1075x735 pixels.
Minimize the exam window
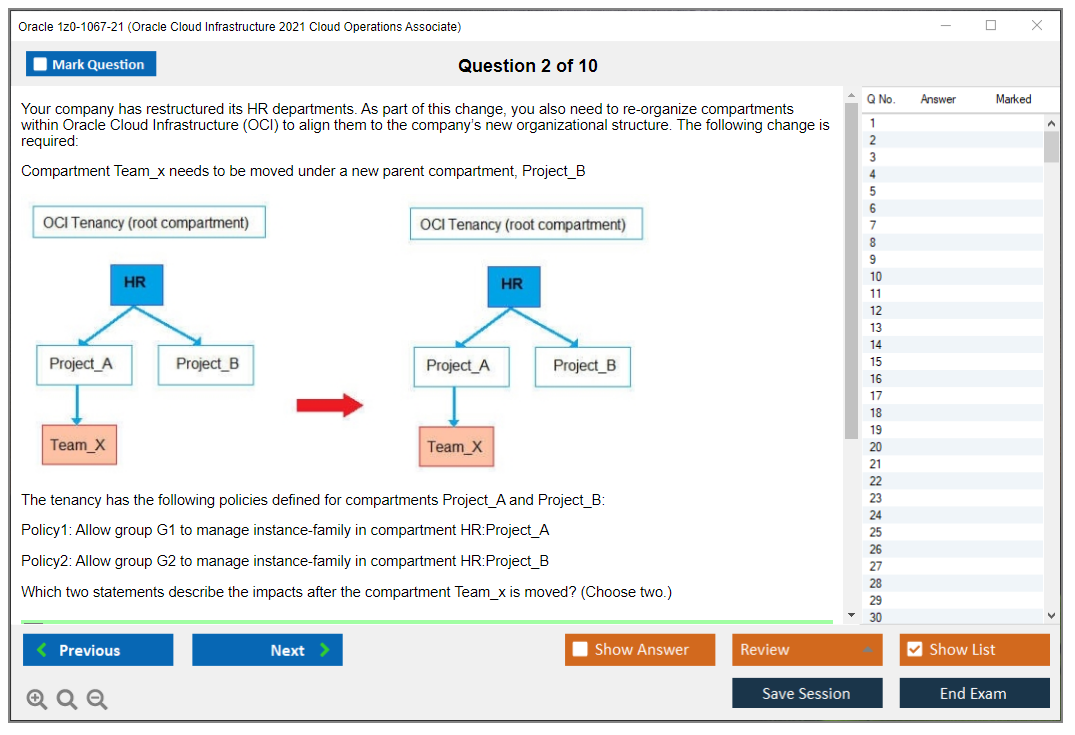pos(946,26)
